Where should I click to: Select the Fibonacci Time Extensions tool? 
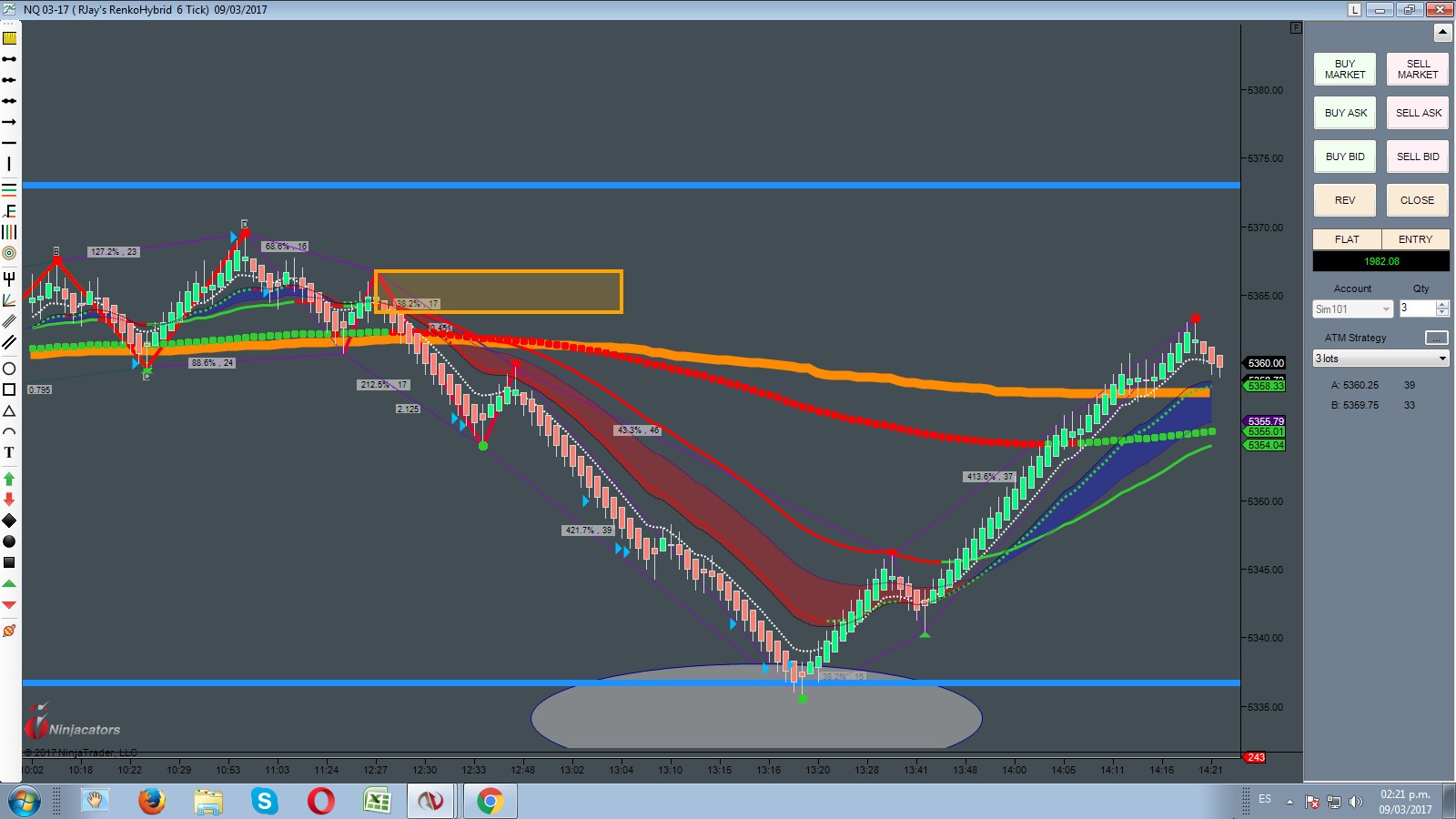pos(9,232)
